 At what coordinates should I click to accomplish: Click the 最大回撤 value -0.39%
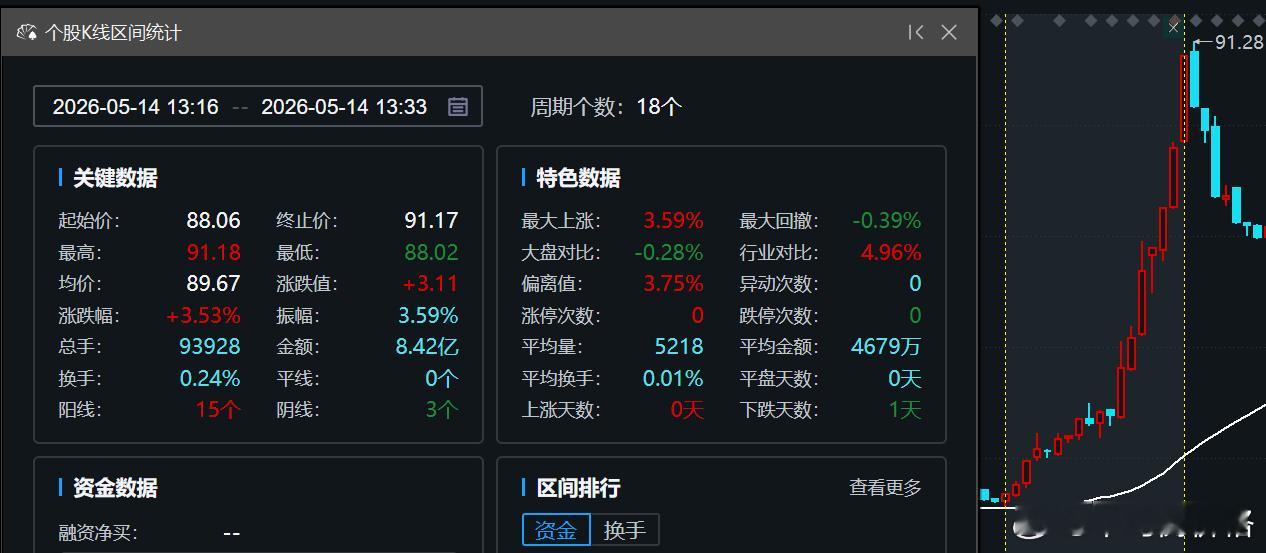point(887,221)
